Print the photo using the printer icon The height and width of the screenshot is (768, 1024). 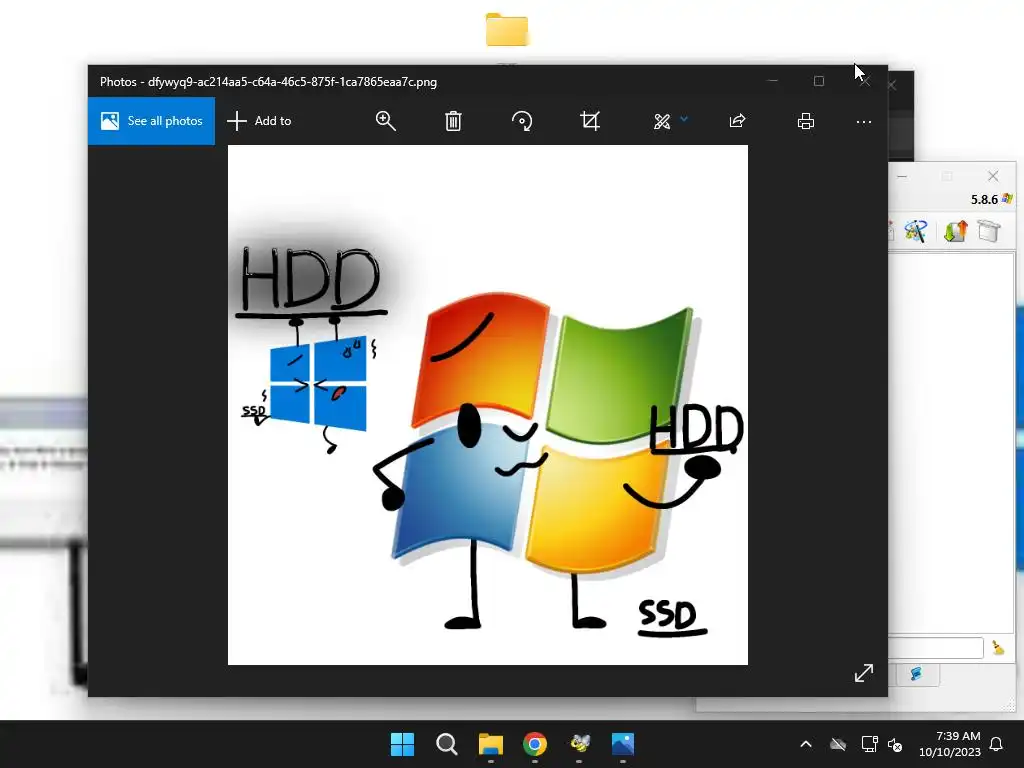pos(806,121)
